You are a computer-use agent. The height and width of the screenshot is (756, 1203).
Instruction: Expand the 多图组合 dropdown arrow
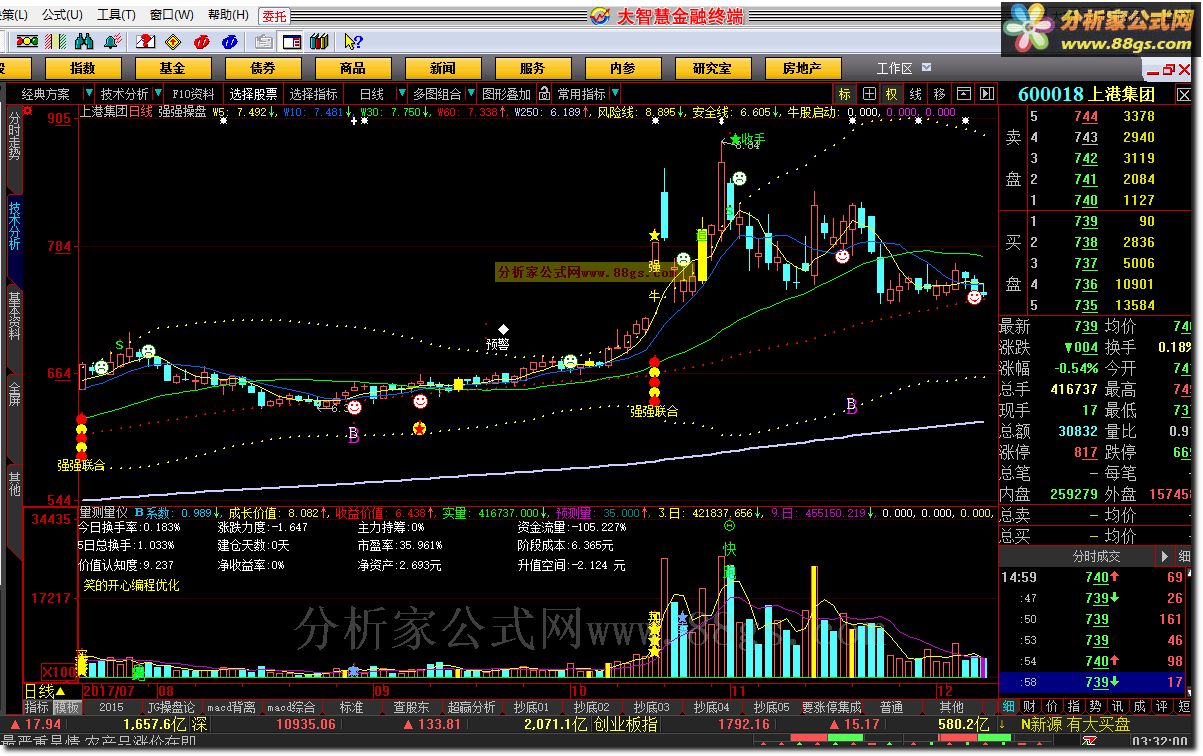click(x=470, y=94)
